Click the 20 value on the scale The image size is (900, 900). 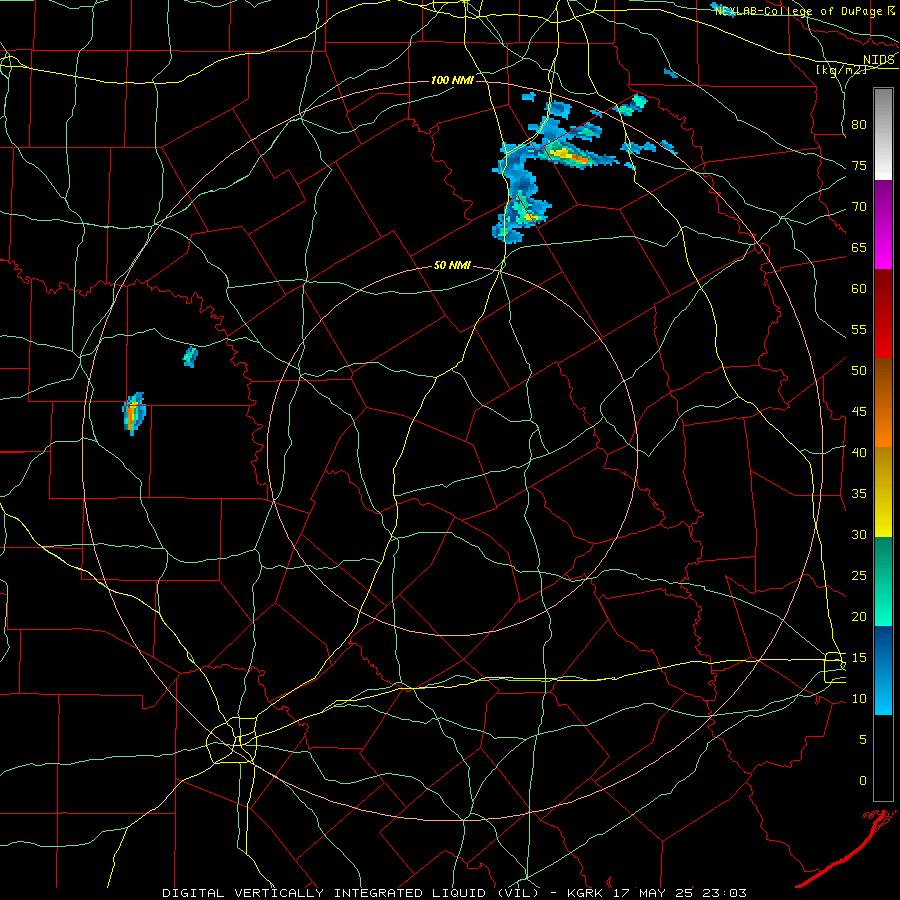pos(859,616)
